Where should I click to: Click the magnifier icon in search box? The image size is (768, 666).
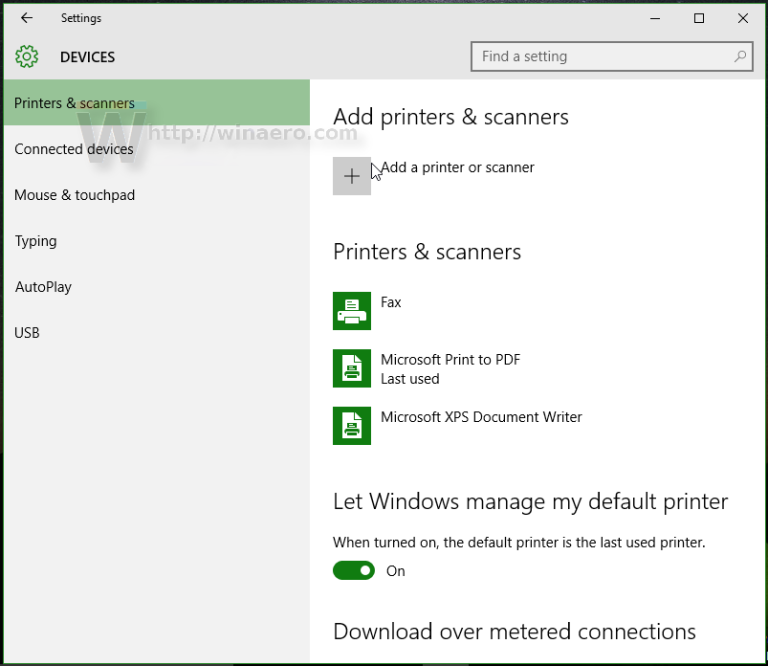pos(740,57)
